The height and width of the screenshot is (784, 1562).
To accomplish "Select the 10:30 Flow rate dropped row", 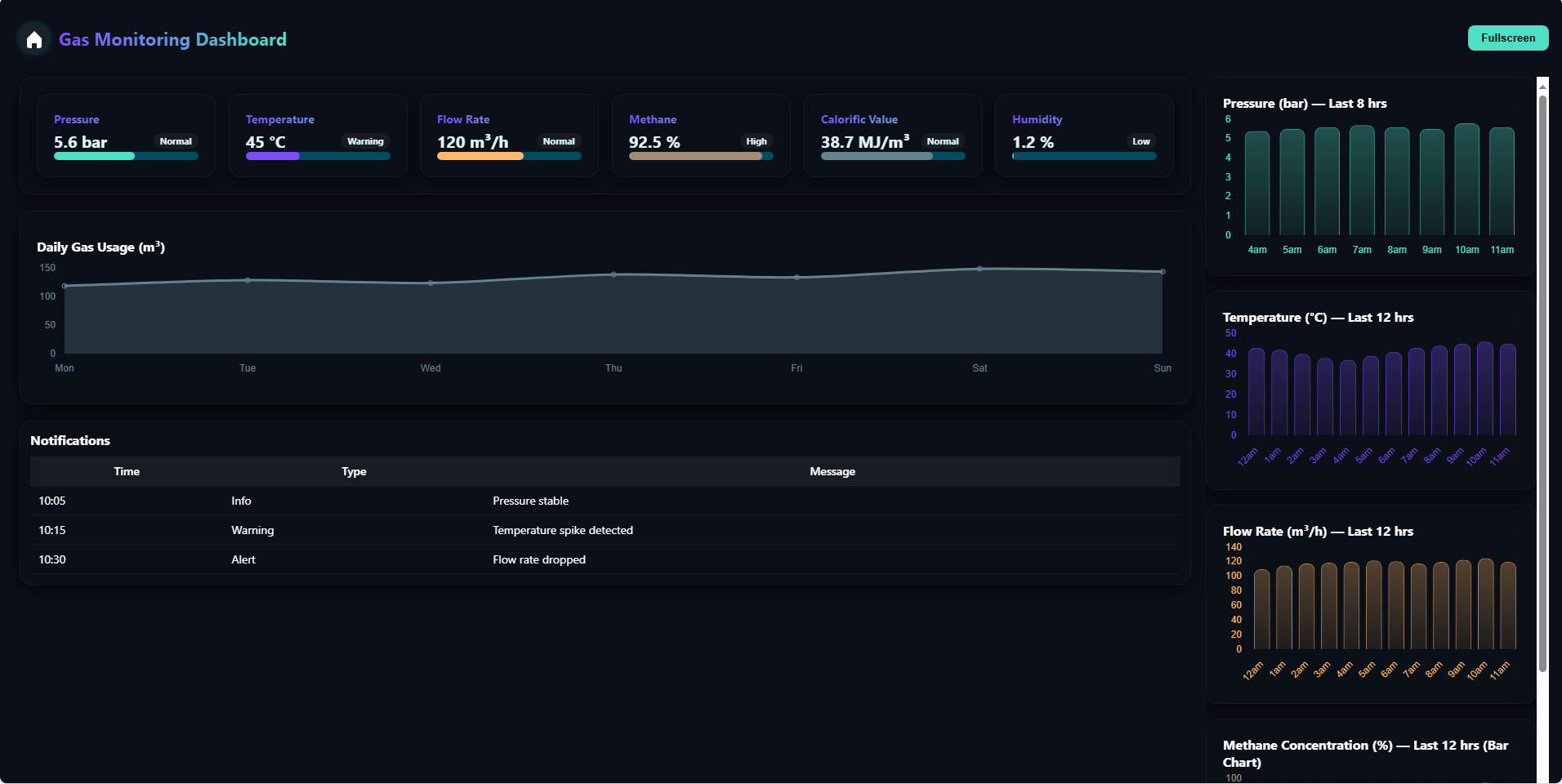I will coord(605,559).
